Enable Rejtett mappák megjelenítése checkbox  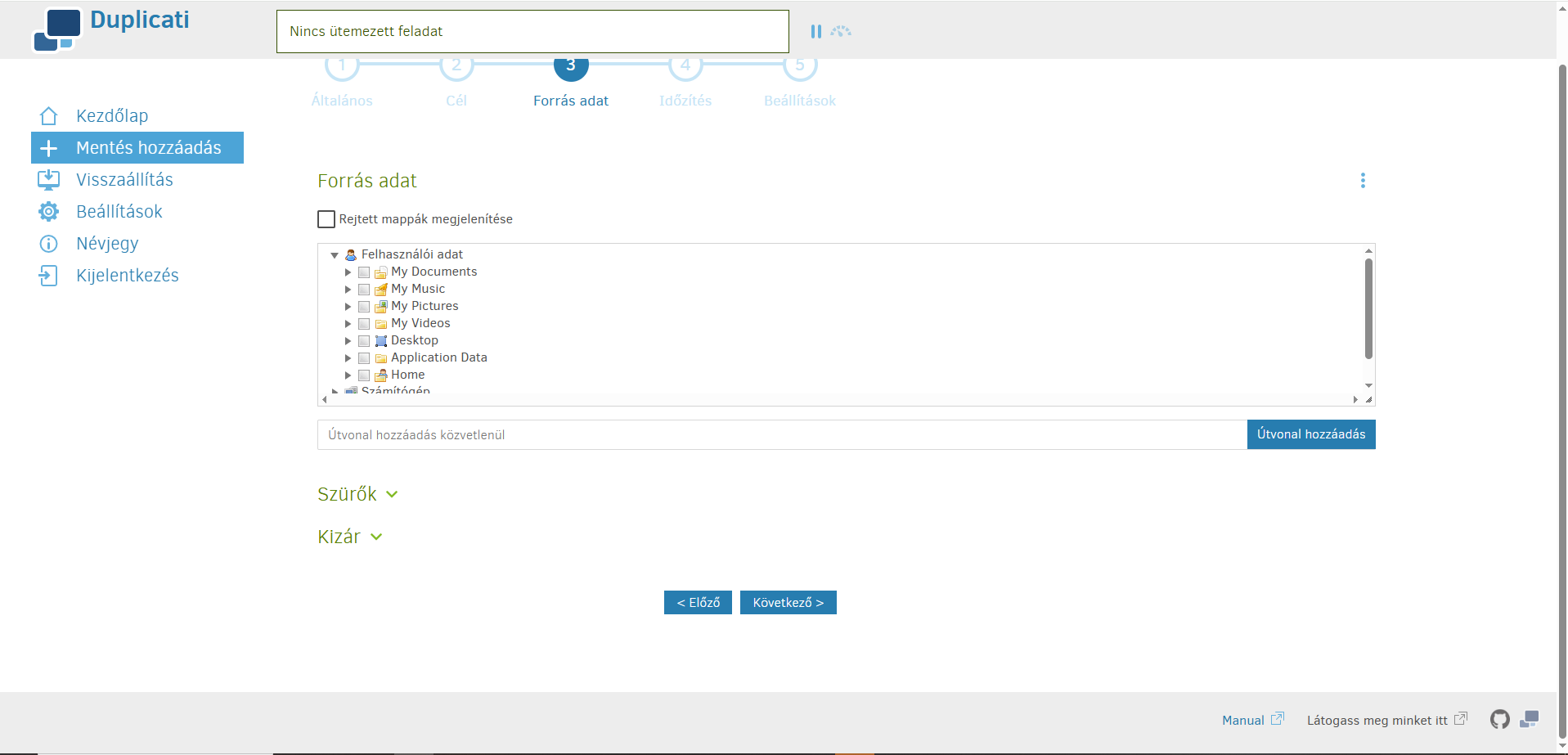point(326,219)
